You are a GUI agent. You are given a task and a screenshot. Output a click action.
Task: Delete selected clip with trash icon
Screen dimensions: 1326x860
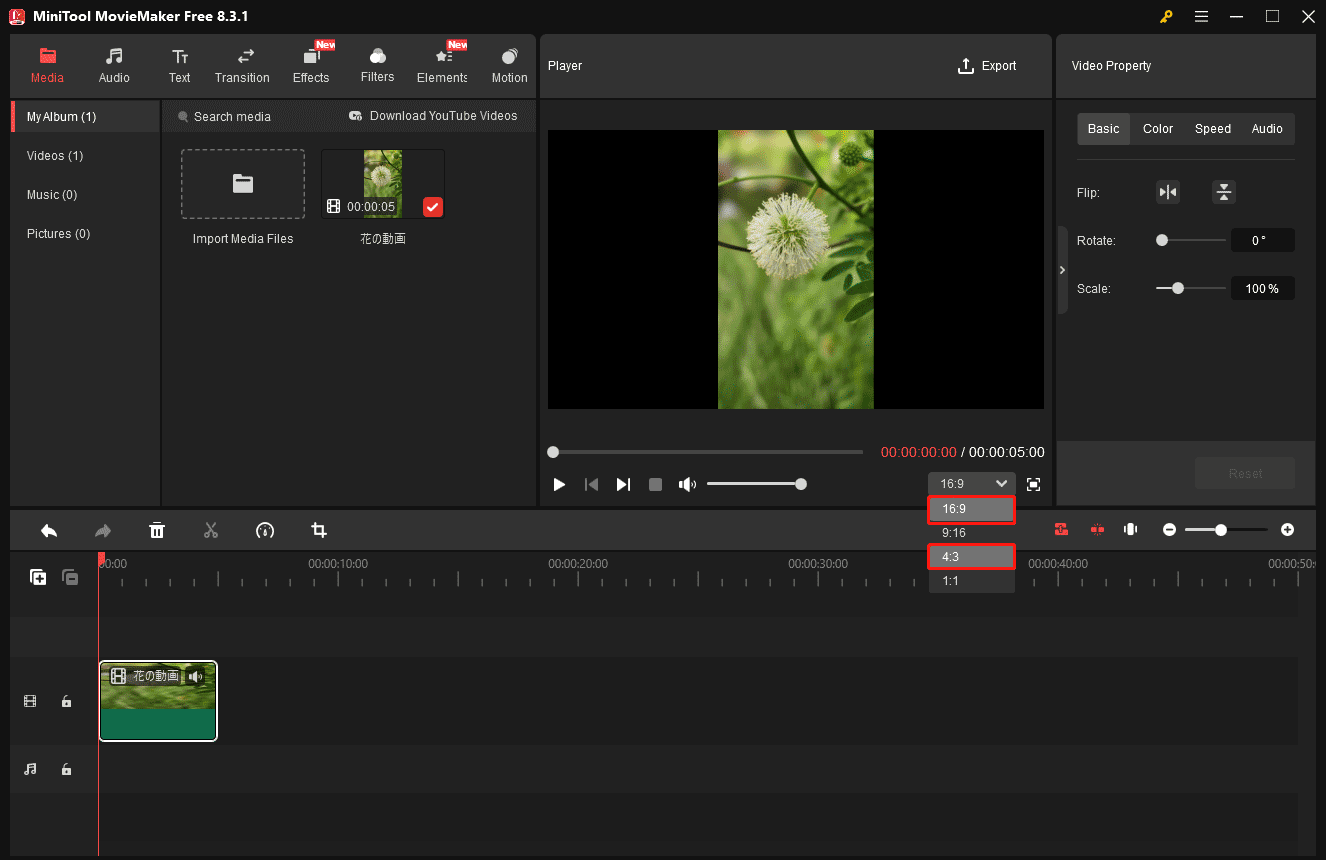click(x=157, y=530)
